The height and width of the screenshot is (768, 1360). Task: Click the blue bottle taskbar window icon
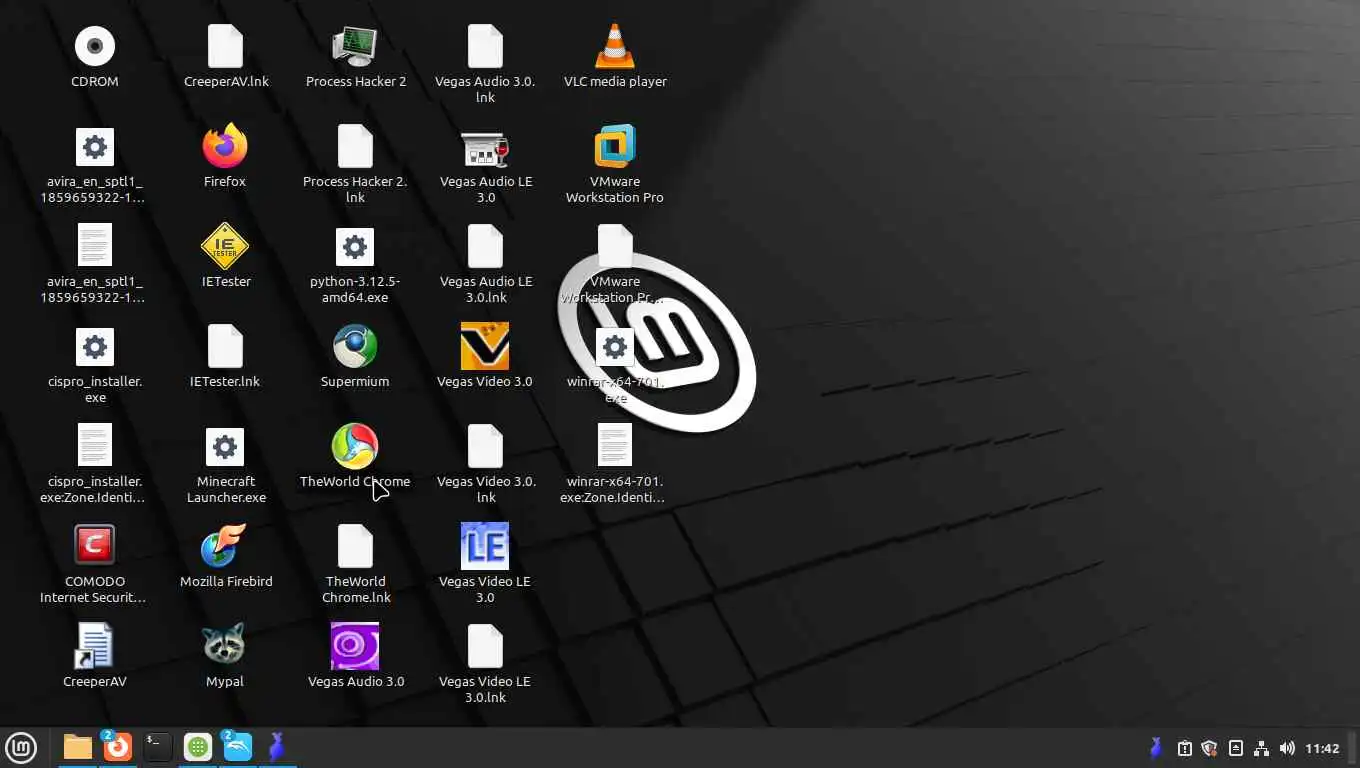(277, 747)
